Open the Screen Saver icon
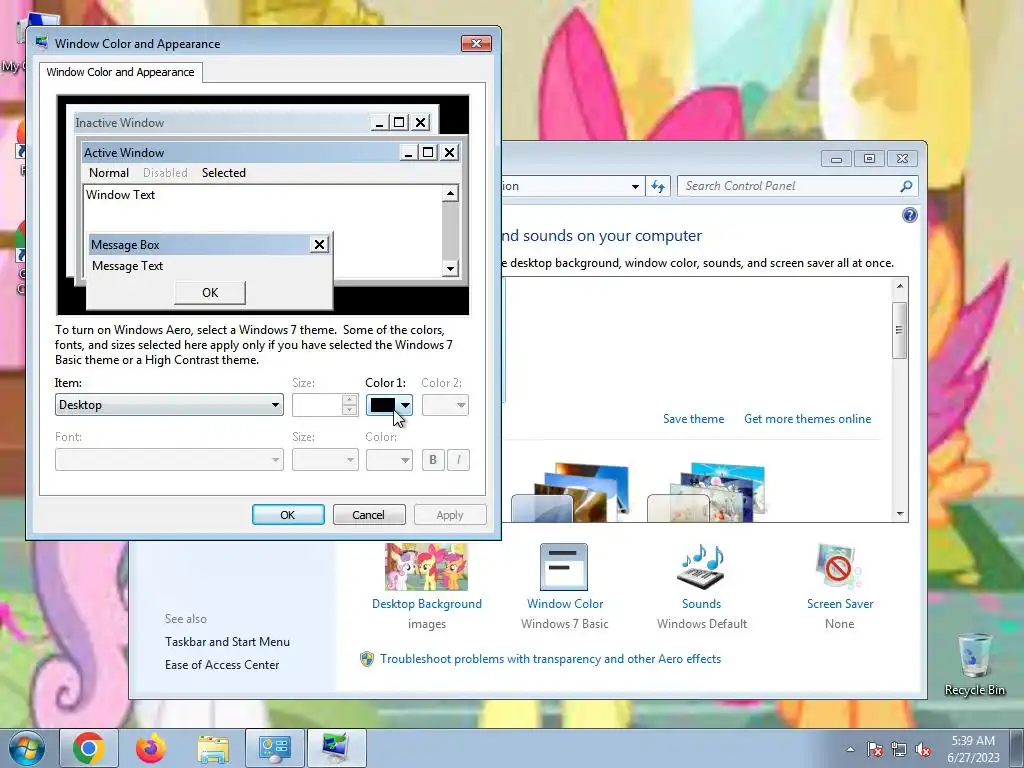 click(x=839, y=567)
